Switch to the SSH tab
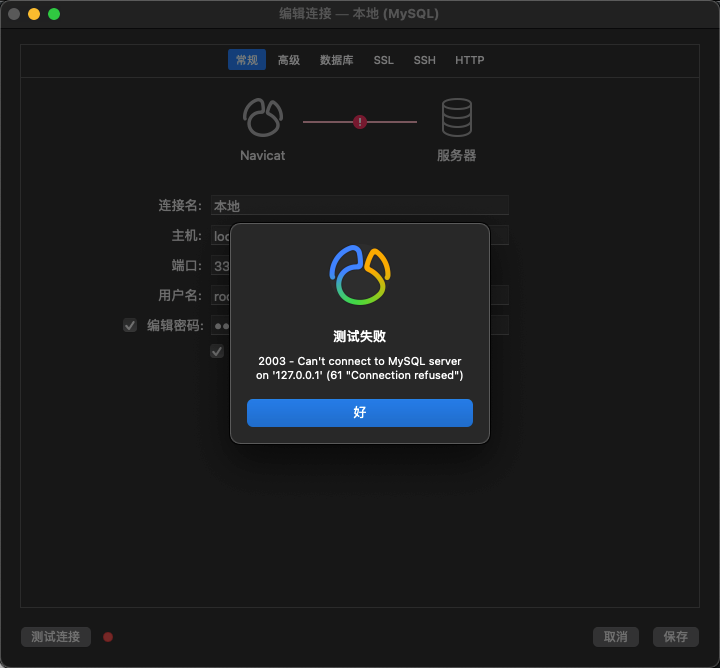 (424, 60)
